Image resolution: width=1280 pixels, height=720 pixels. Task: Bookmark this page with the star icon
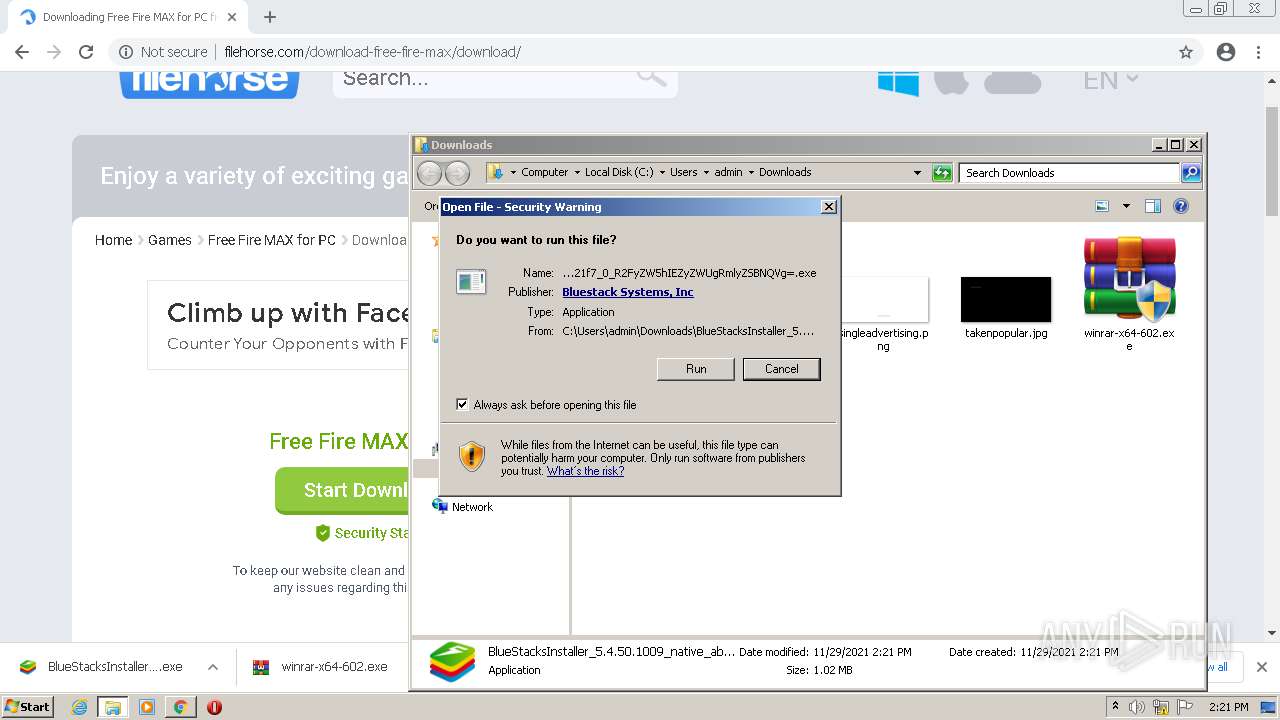click(x=1186, y=52)
